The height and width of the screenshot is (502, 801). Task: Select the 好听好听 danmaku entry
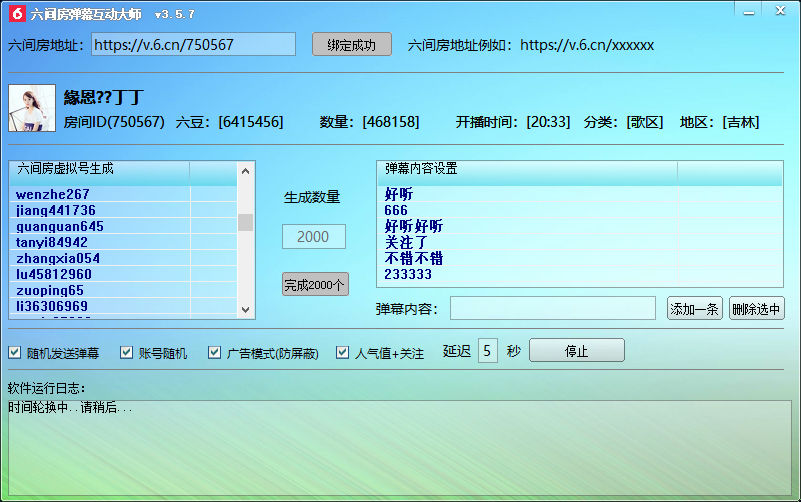click(580, 226)
